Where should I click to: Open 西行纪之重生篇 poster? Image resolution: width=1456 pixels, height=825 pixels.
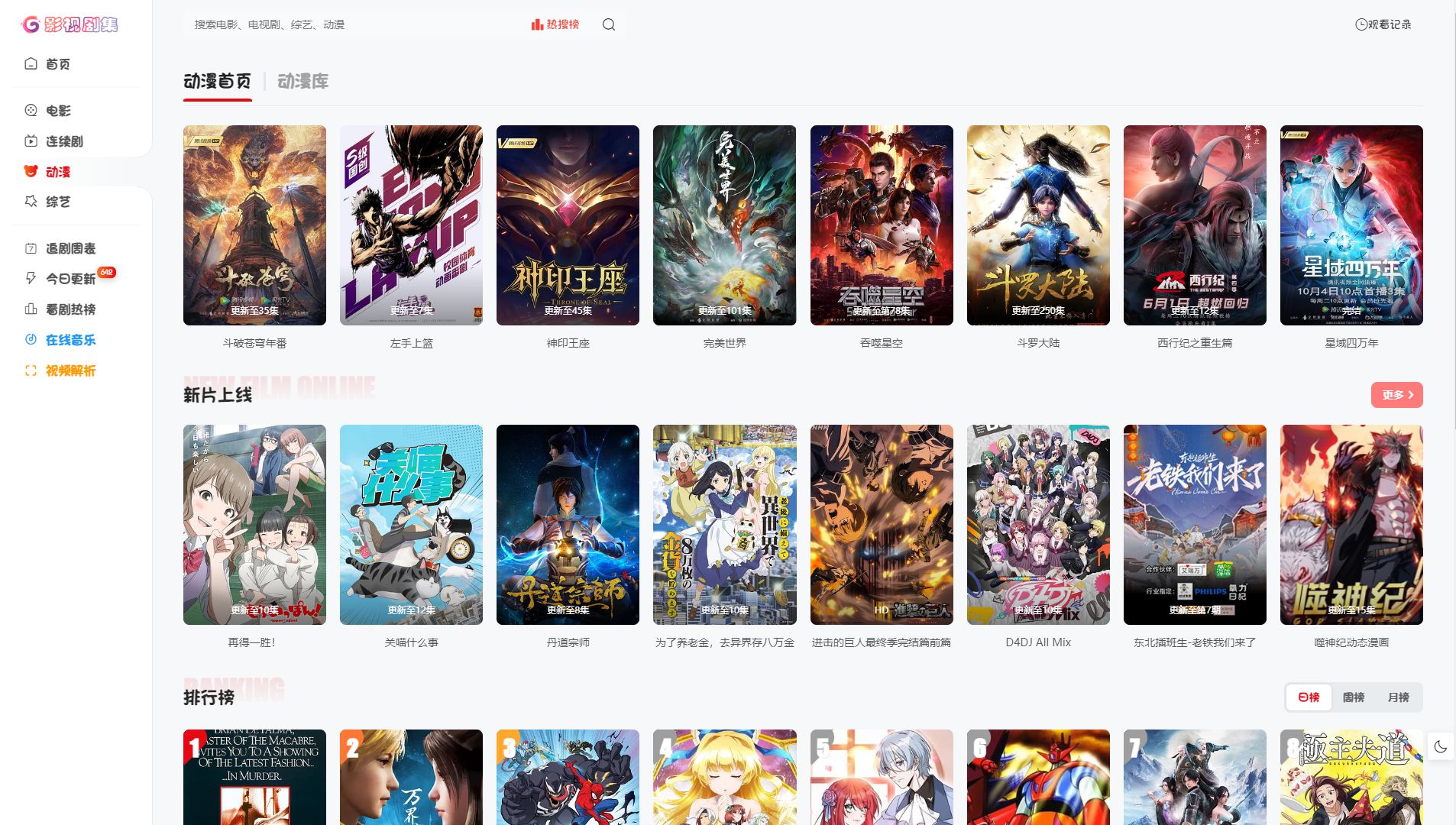point(1195,225)
